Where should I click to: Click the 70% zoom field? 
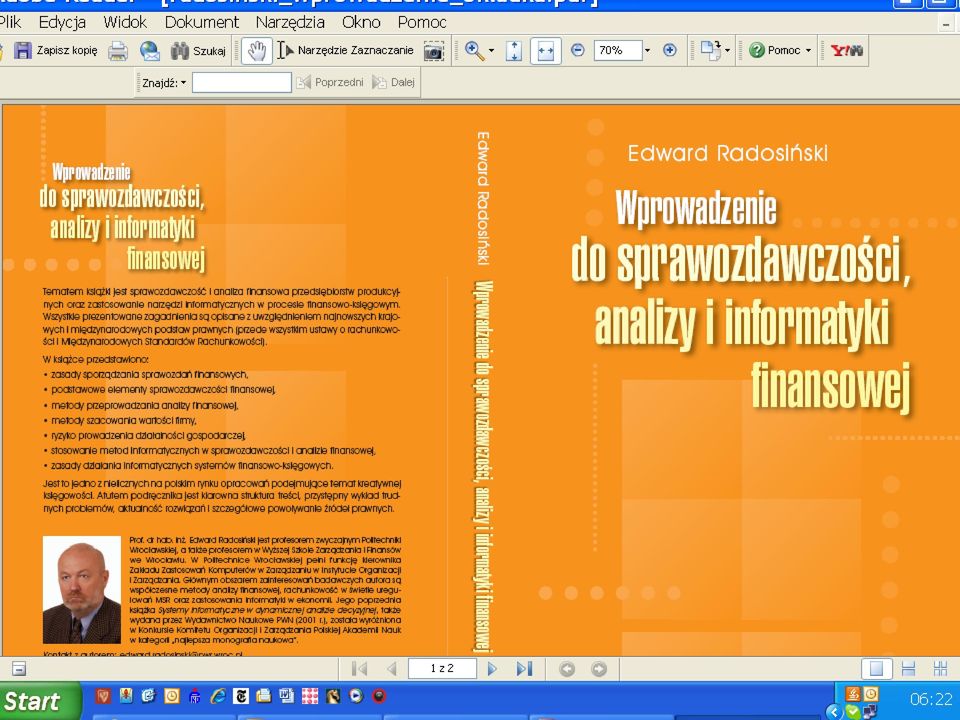pos(618,50)
